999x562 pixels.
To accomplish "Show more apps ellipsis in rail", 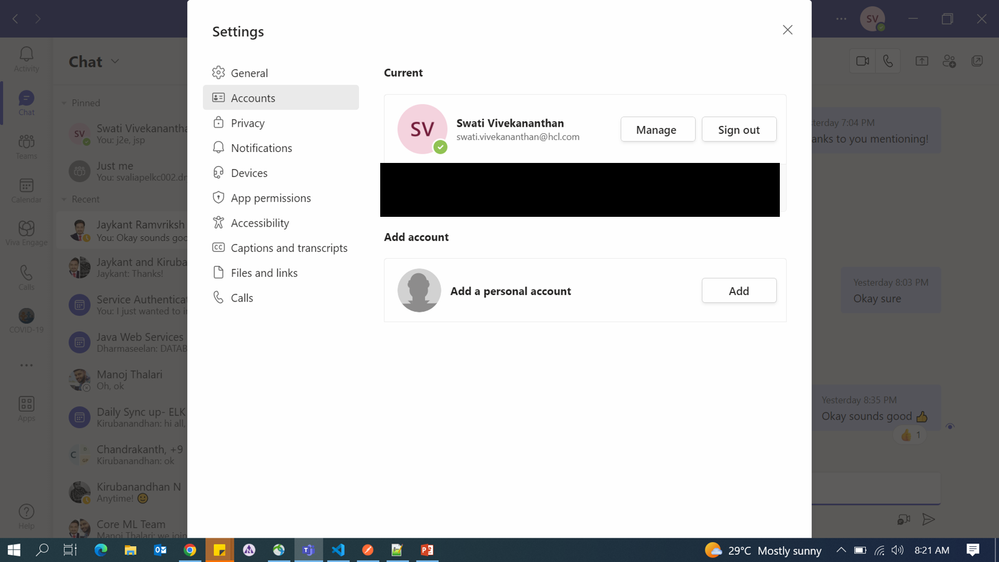I will click(x=26, y=365).
